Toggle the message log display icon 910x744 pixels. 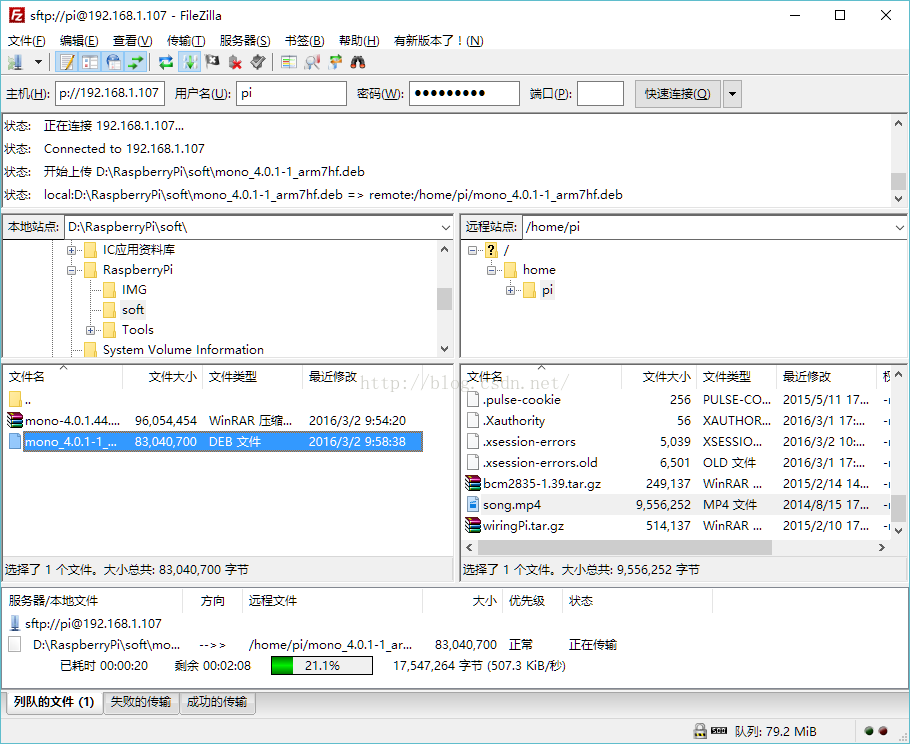click(67, 62)
